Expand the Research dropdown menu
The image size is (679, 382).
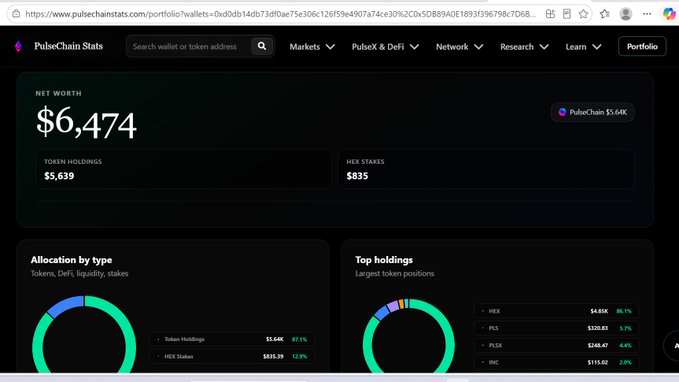pos(524,46)
